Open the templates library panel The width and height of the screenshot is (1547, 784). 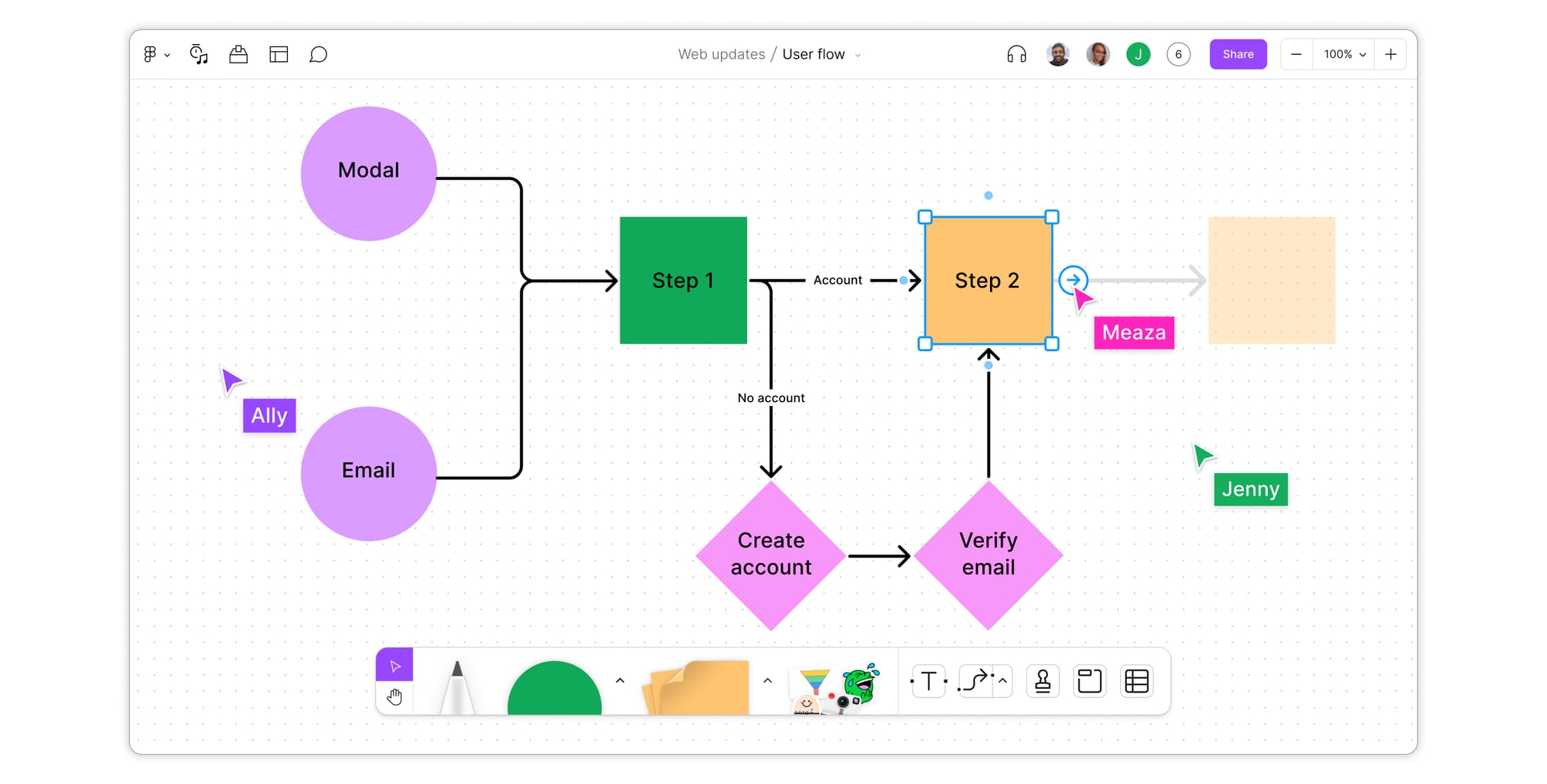coord(278,54)
